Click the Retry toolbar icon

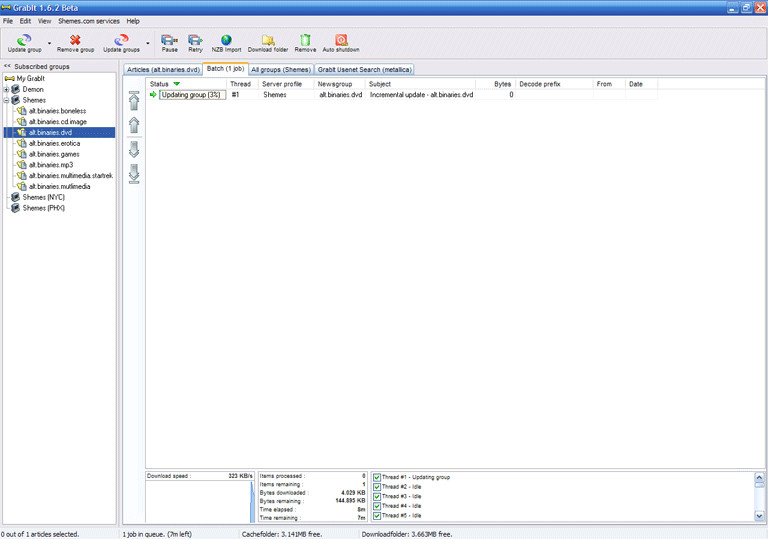click(195, 40)
